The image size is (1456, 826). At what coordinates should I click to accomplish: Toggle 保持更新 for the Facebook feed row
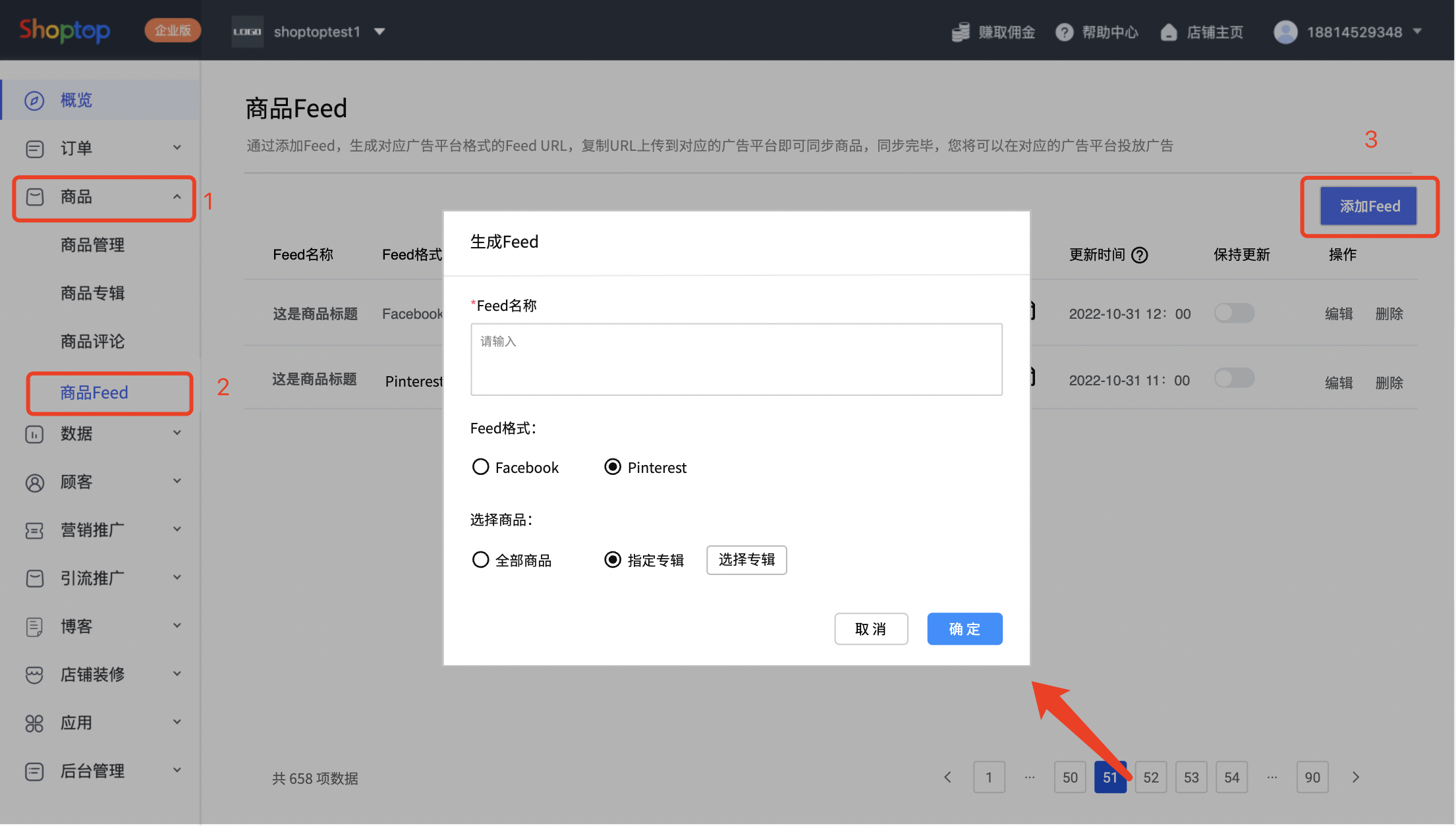[x=1234, y=313]
